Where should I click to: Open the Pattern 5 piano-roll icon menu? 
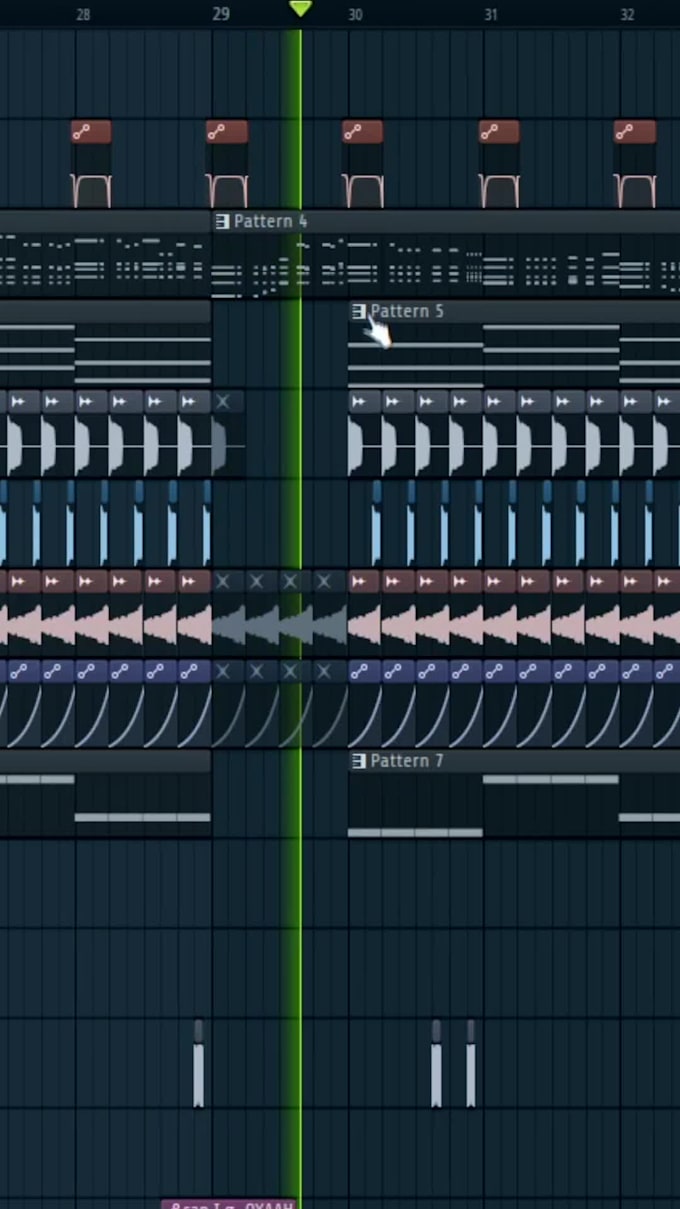pyautogui.click(x=359, y=311)
